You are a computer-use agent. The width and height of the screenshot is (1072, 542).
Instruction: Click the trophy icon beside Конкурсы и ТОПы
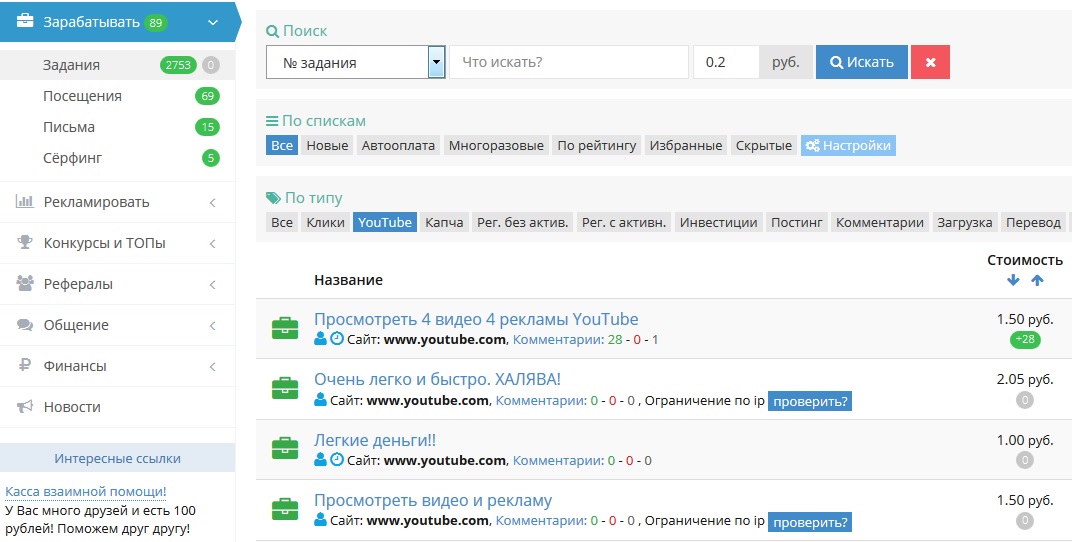(x=25, y=243)
